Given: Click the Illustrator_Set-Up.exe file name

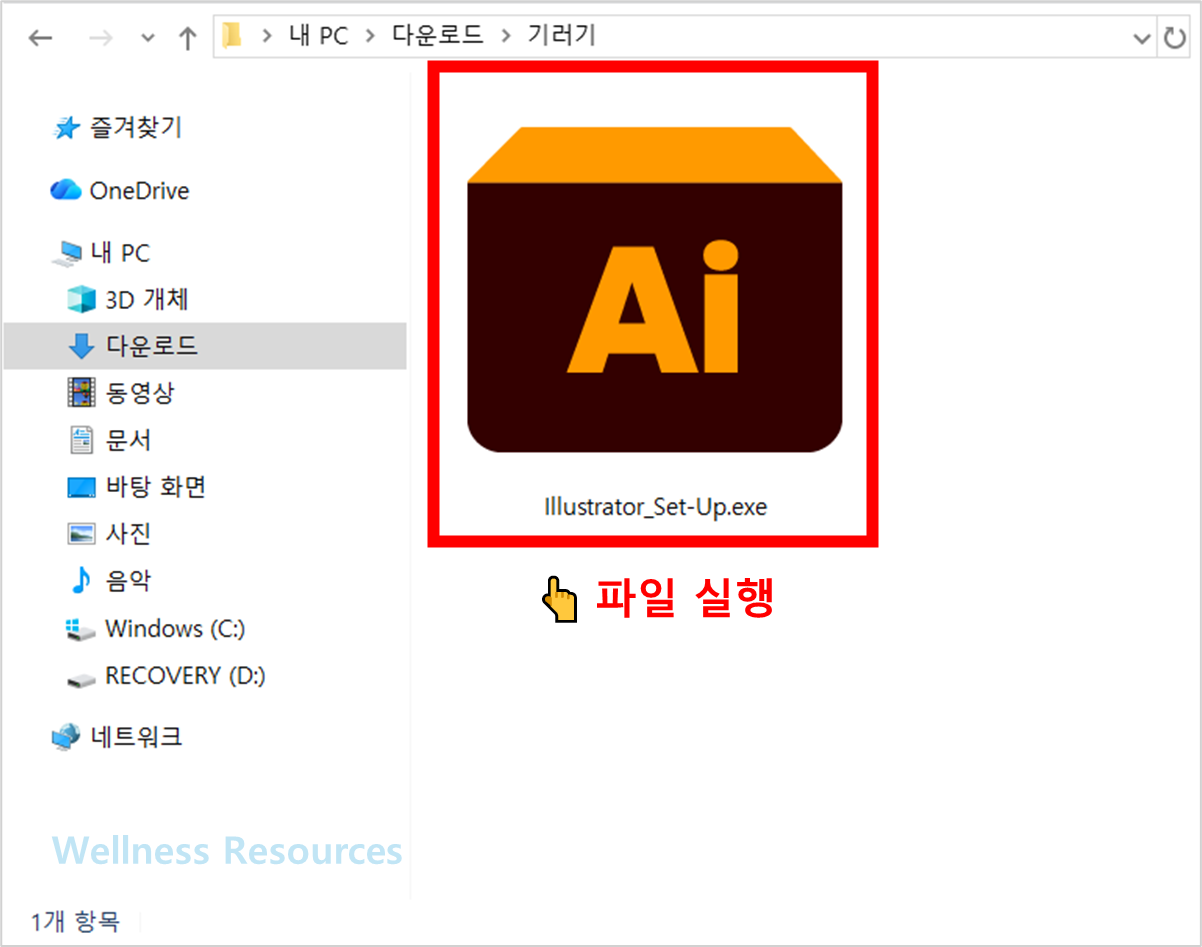Looking at the screenshot, I should [x=655, y=506].
